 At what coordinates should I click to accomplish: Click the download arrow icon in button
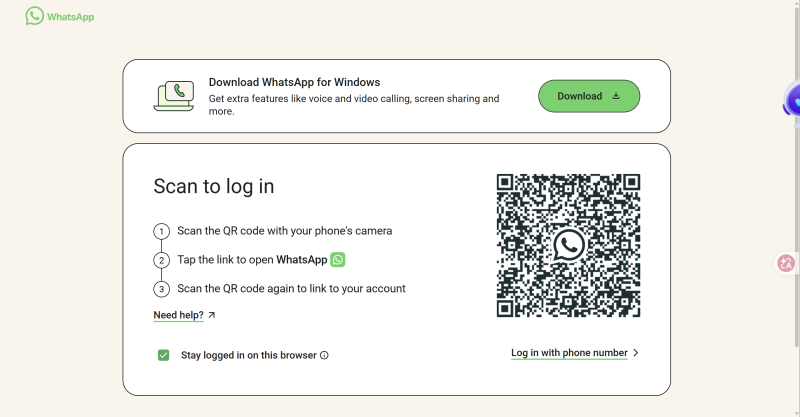pyautogui.click(x=616, y=96)
